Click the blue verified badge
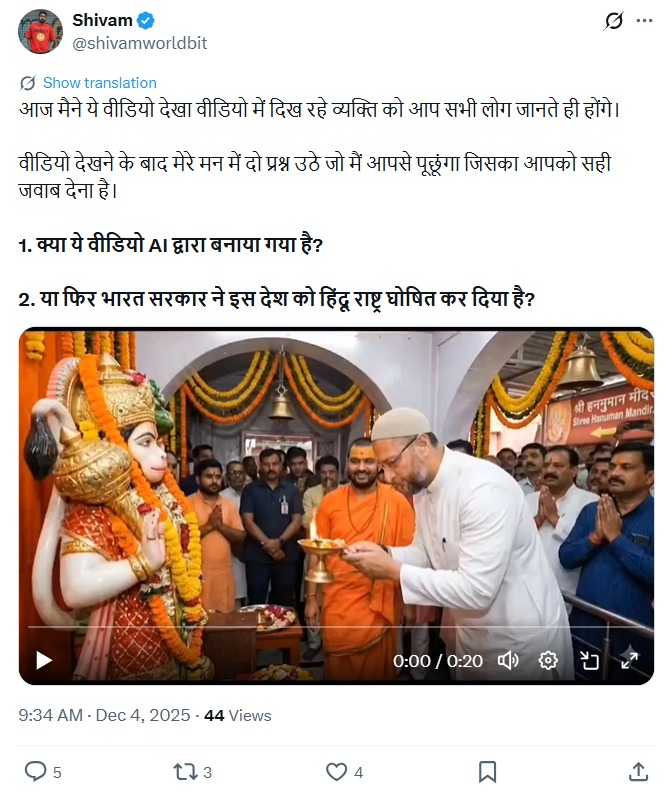The width and height of the screenshot is (672, 796). [x=146, y=20]
